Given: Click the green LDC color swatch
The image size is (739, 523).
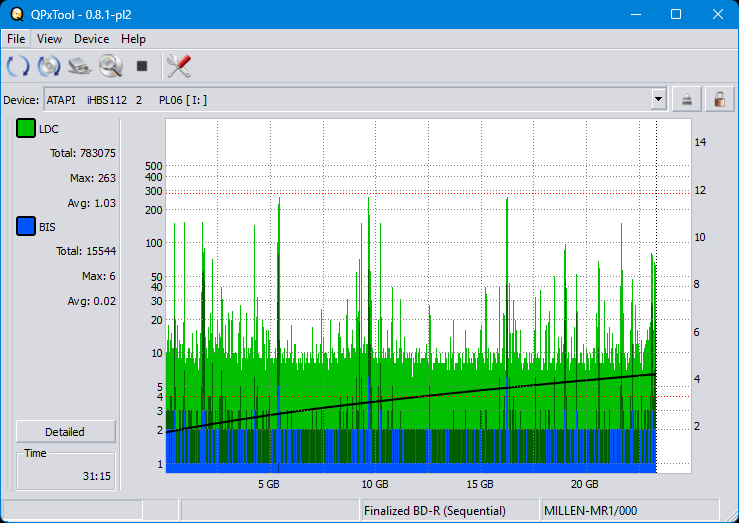Looking at the screenshot, I should click(x=26, y=128).
